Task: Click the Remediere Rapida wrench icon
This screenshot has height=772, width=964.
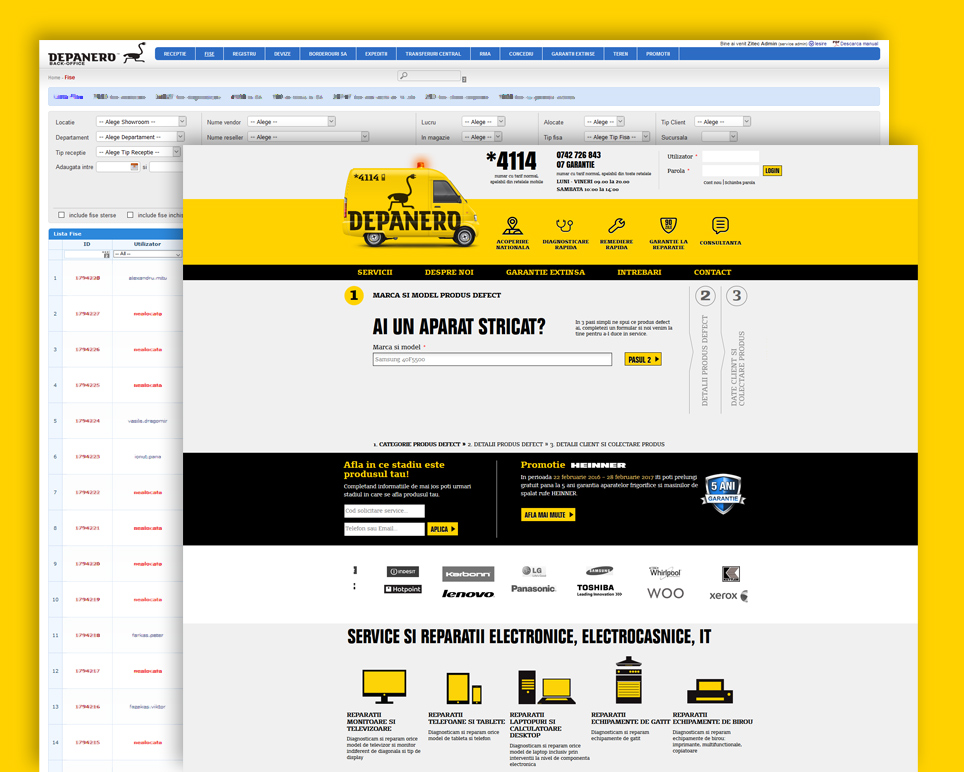Action: [x=616, y=225]
